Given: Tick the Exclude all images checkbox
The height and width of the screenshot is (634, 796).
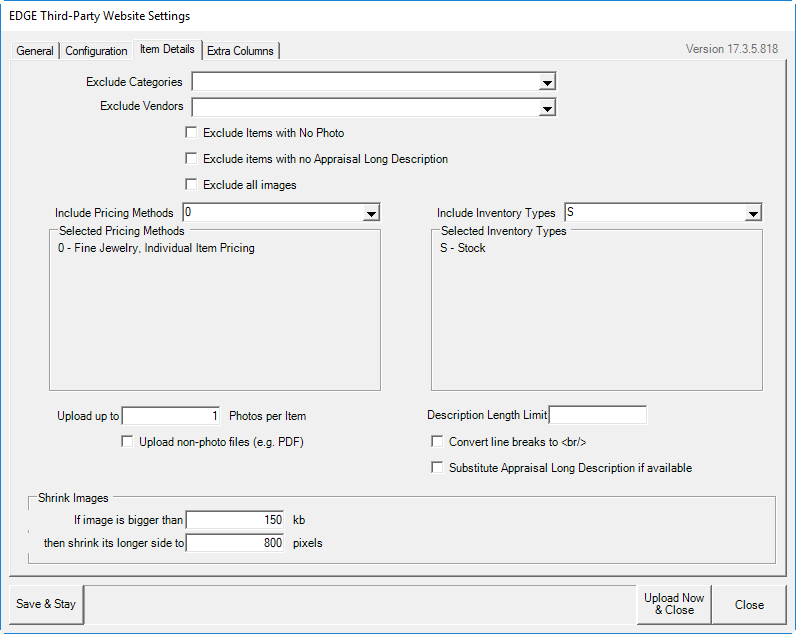Looking at the screenshot, I should (192, 185).
